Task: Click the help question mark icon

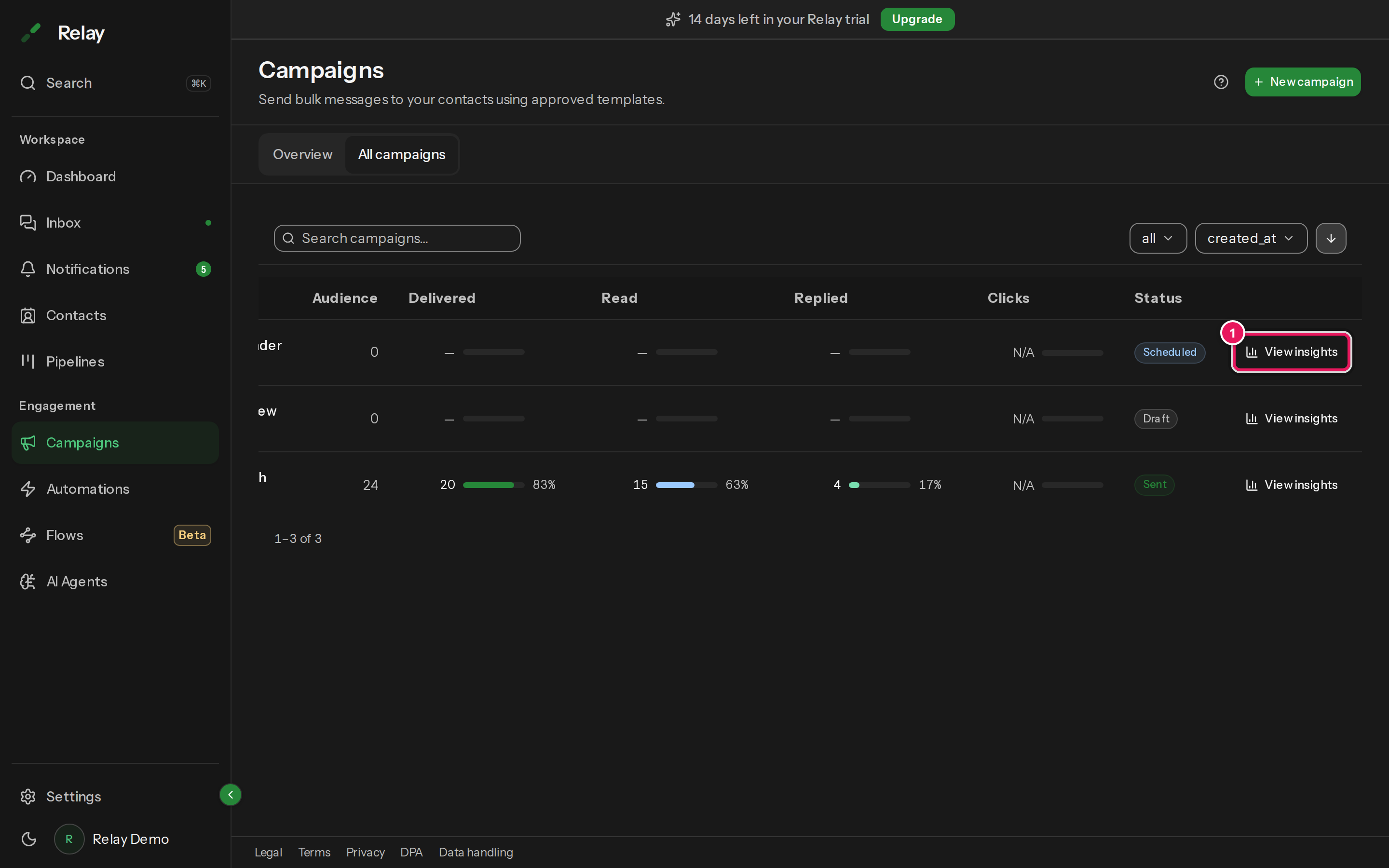Action: click(x=1221, y=82)
